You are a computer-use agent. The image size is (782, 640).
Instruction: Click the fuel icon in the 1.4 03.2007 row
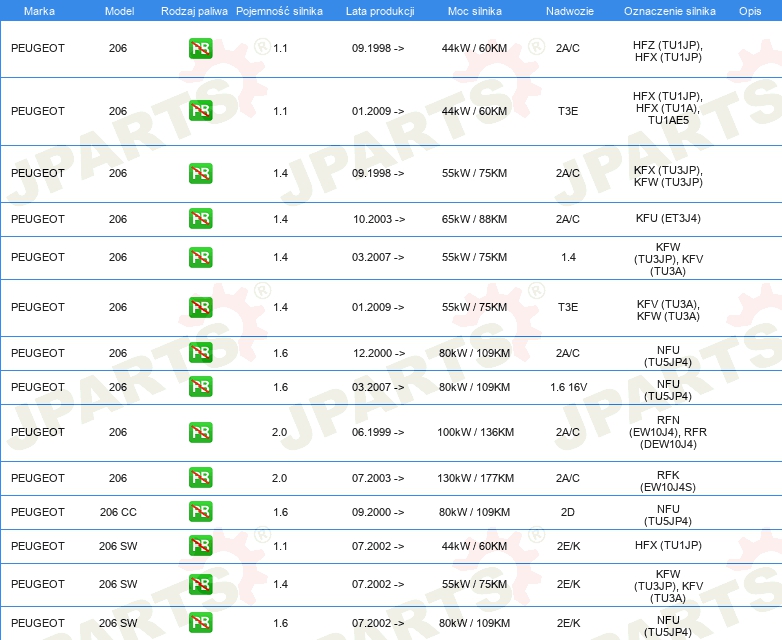pos(200,257)
